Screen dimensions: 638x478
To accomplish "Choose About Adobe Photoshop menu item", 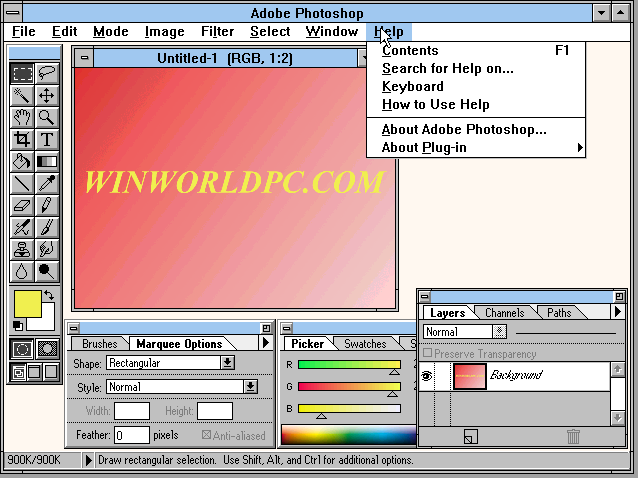I will 476,129.
